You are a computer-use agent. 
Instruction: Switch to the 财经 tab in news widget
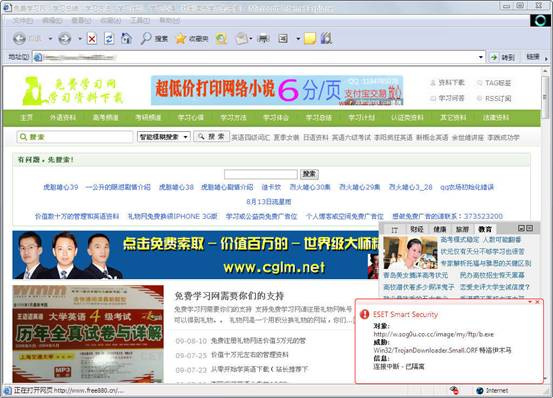pyautogui.click(x=417, y=229)
